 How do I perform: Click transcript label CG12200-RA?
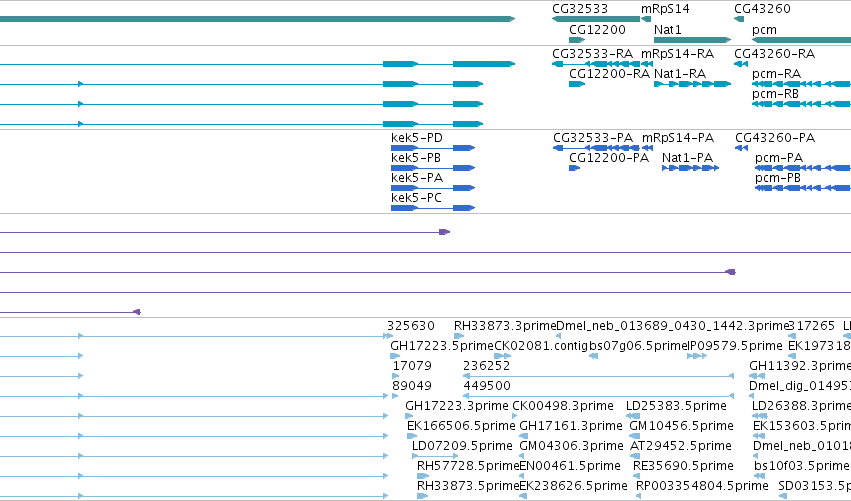[609, 74]
